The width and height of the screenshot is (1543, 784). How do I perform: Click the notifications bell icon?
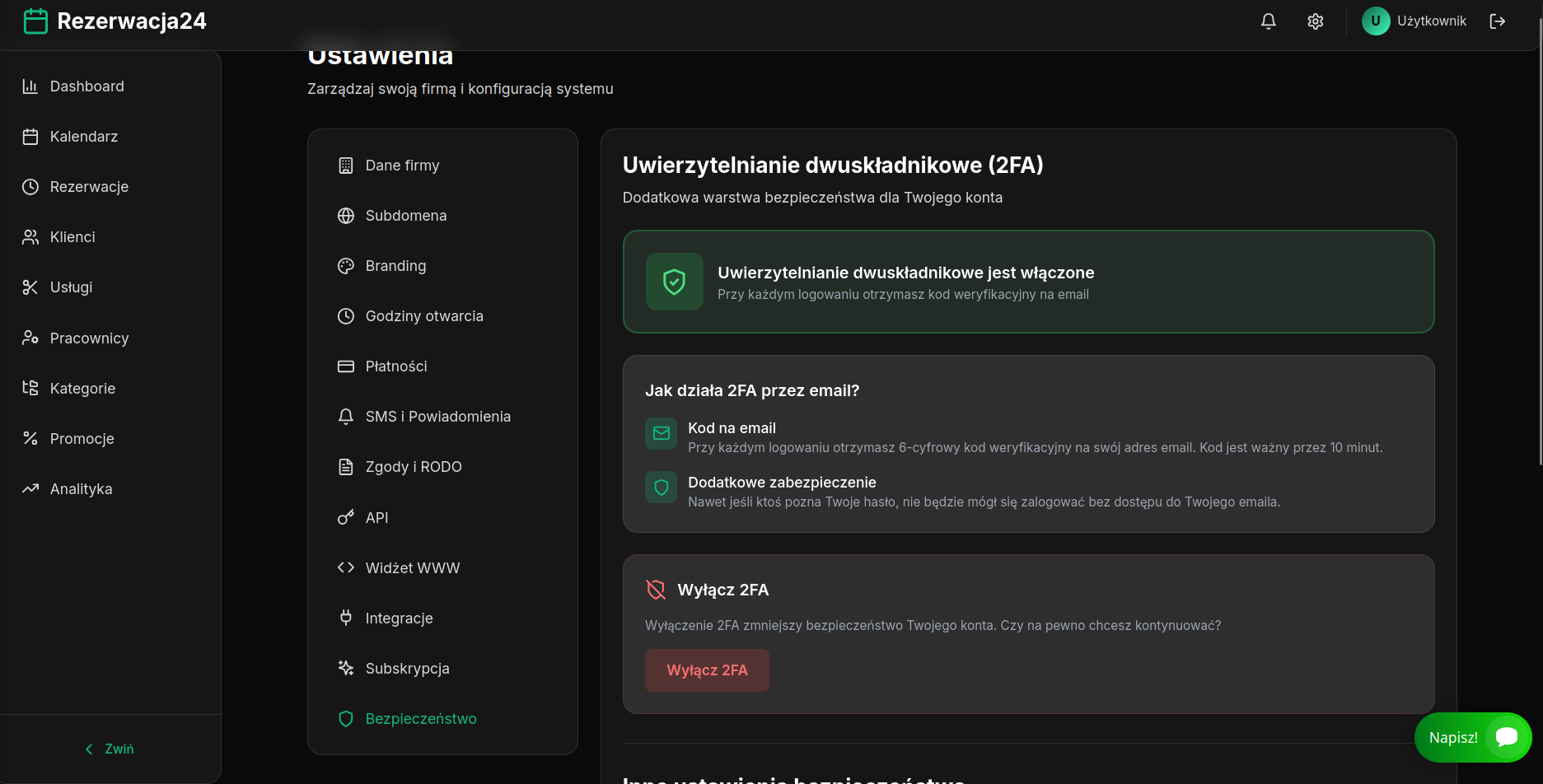tap(1268, 21)
